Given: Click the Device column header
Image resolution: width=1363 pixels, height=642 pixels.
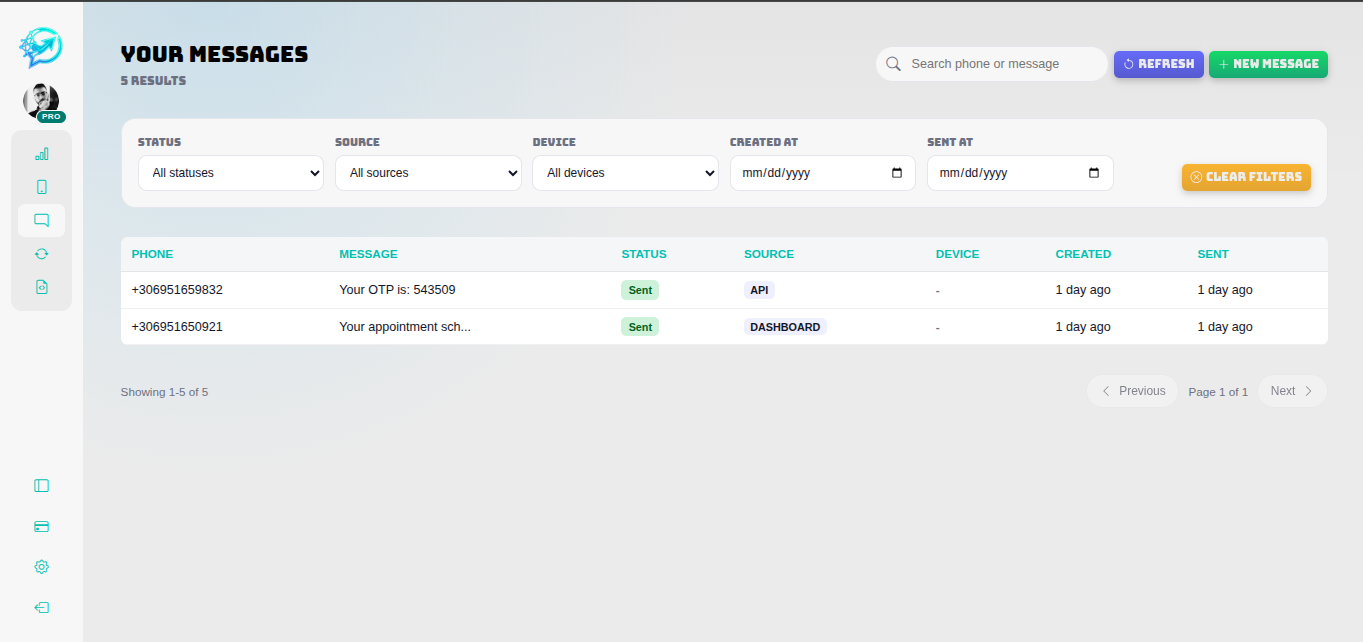Looking at the screenshot, I should (957, 254).
